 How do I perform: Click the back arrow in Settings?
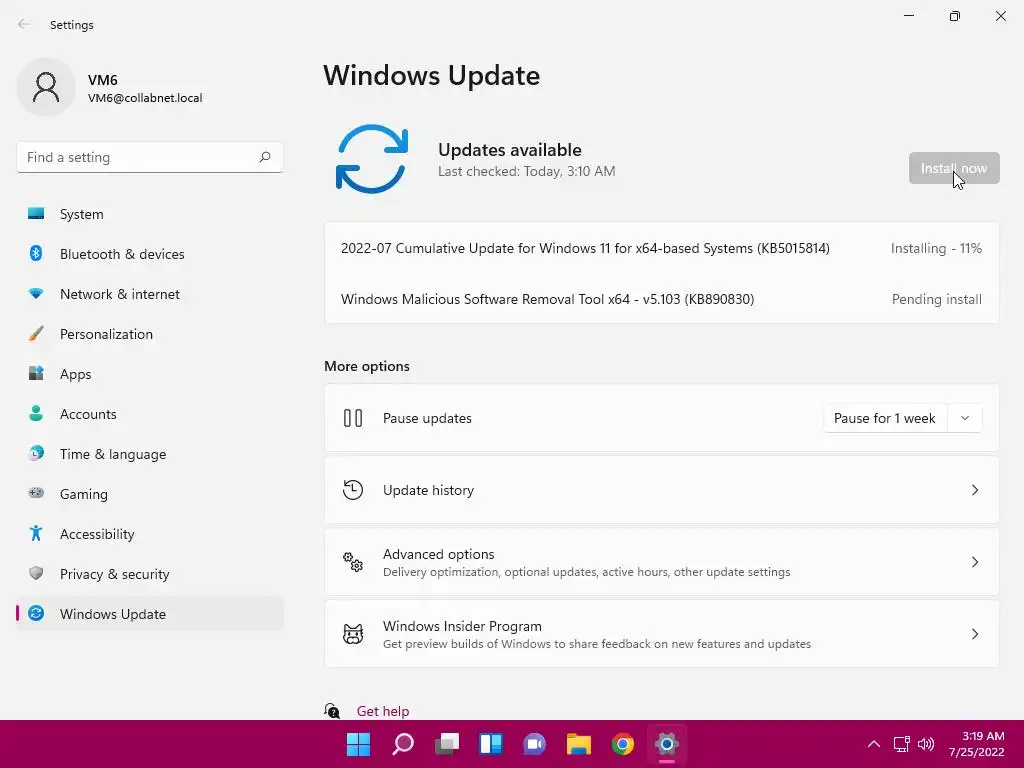click(24, 24)
